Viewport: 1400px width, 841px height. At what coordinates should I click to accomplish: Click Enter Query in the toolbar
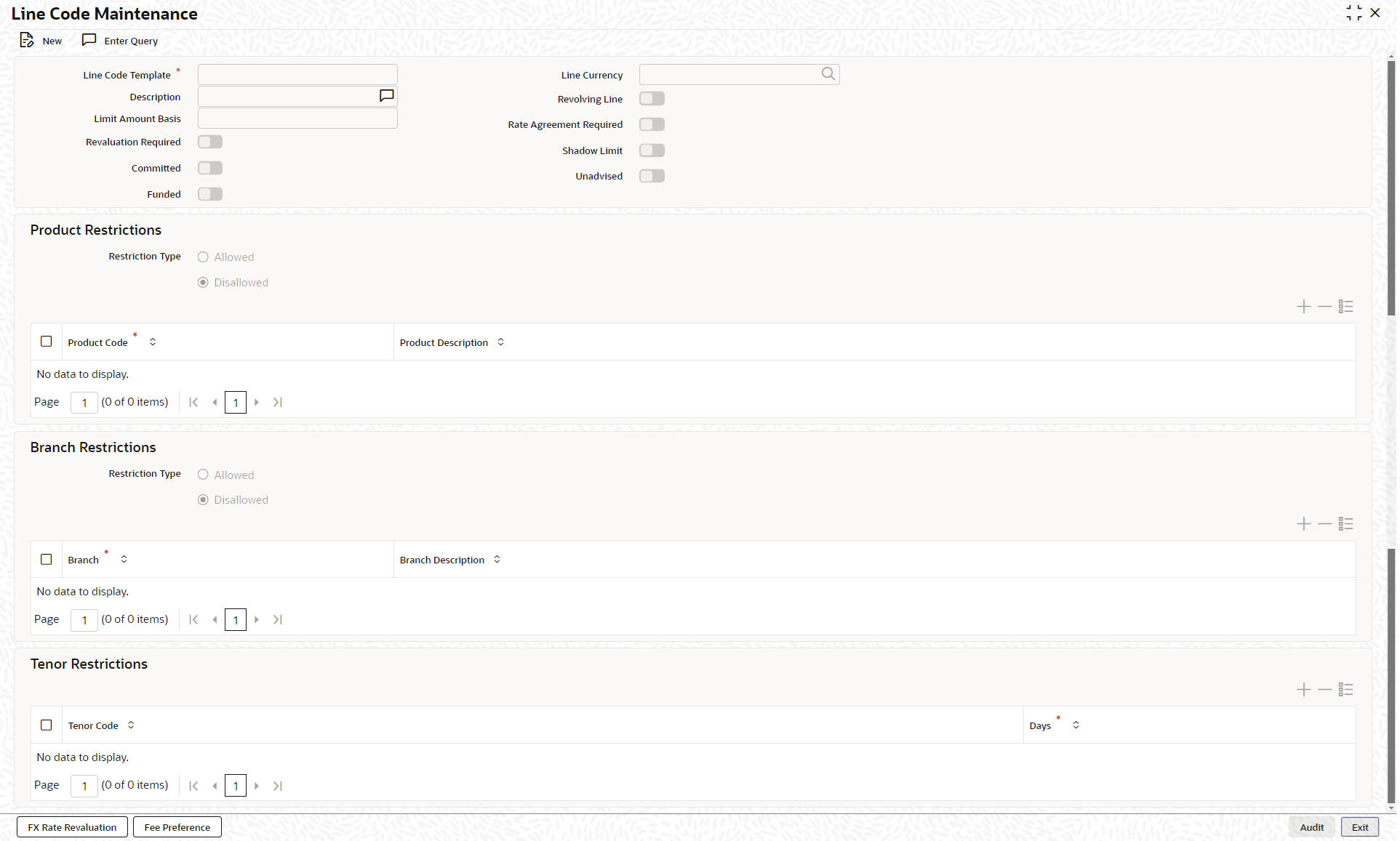[x=121, y=41]
